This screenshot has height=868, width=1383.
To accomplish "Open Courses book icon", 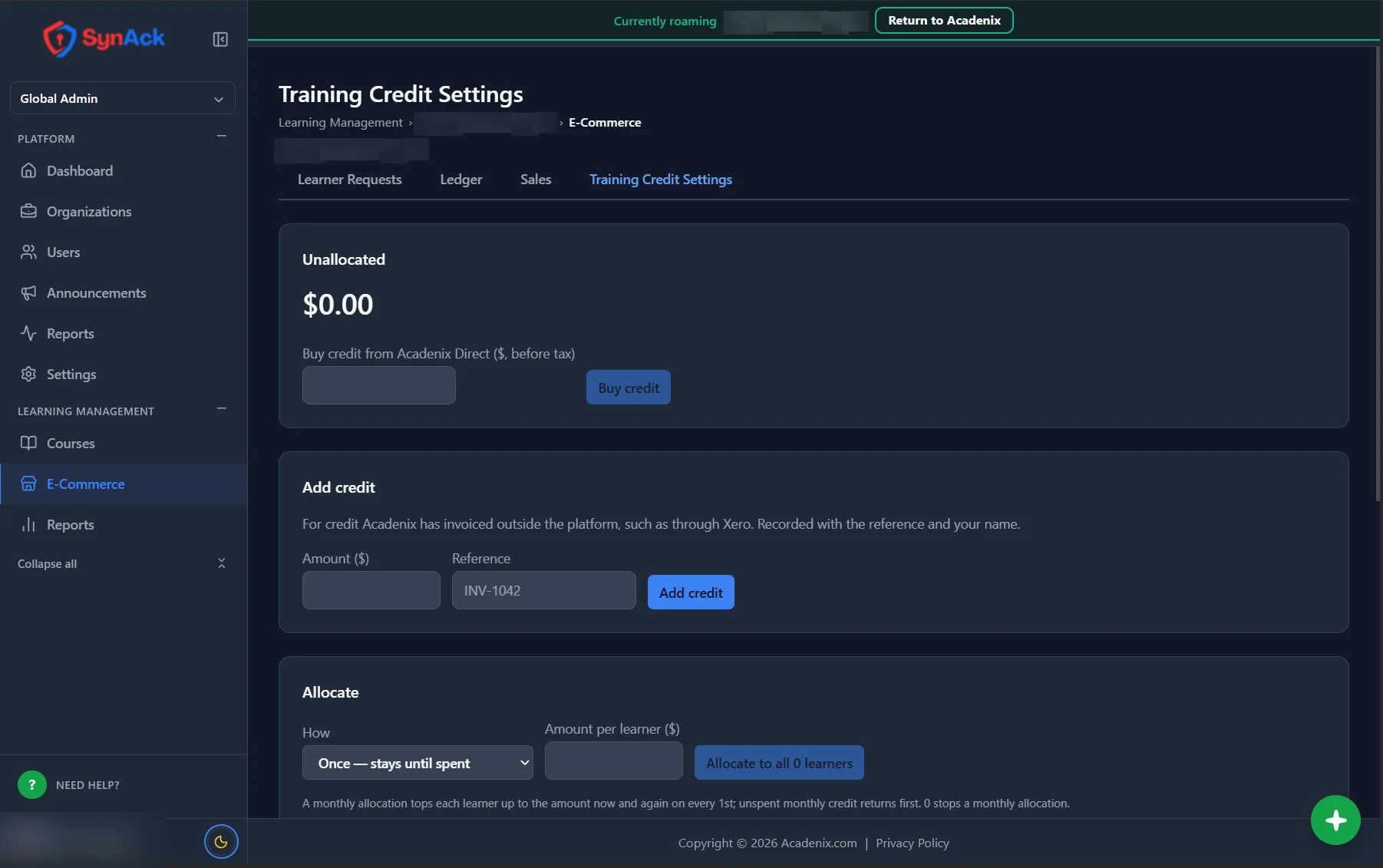I will [28, 443].
